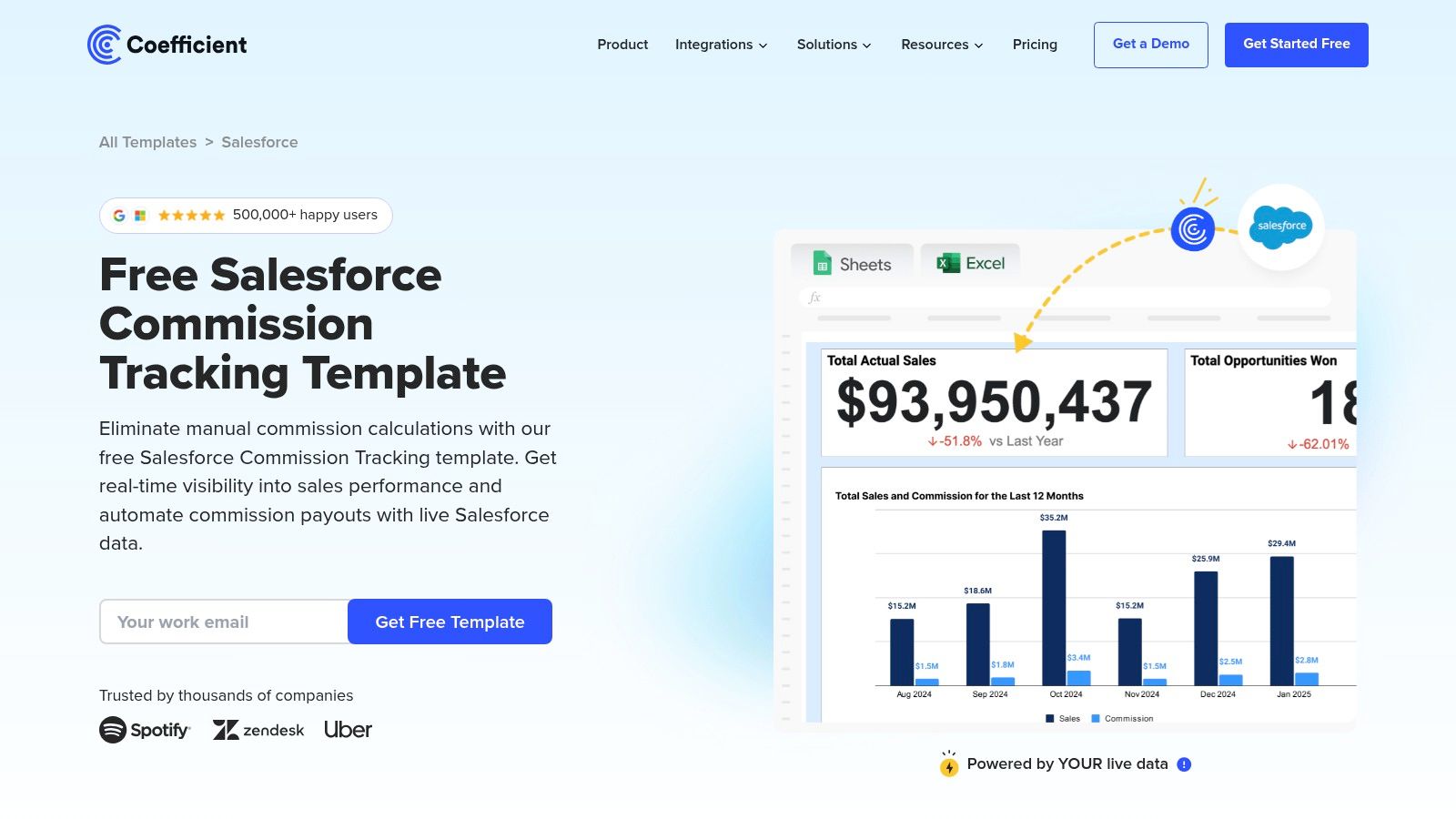Click the lightning bolt icon
Image resolution: width=1456 pixels, height=819 pixels.
coord(949,767)
